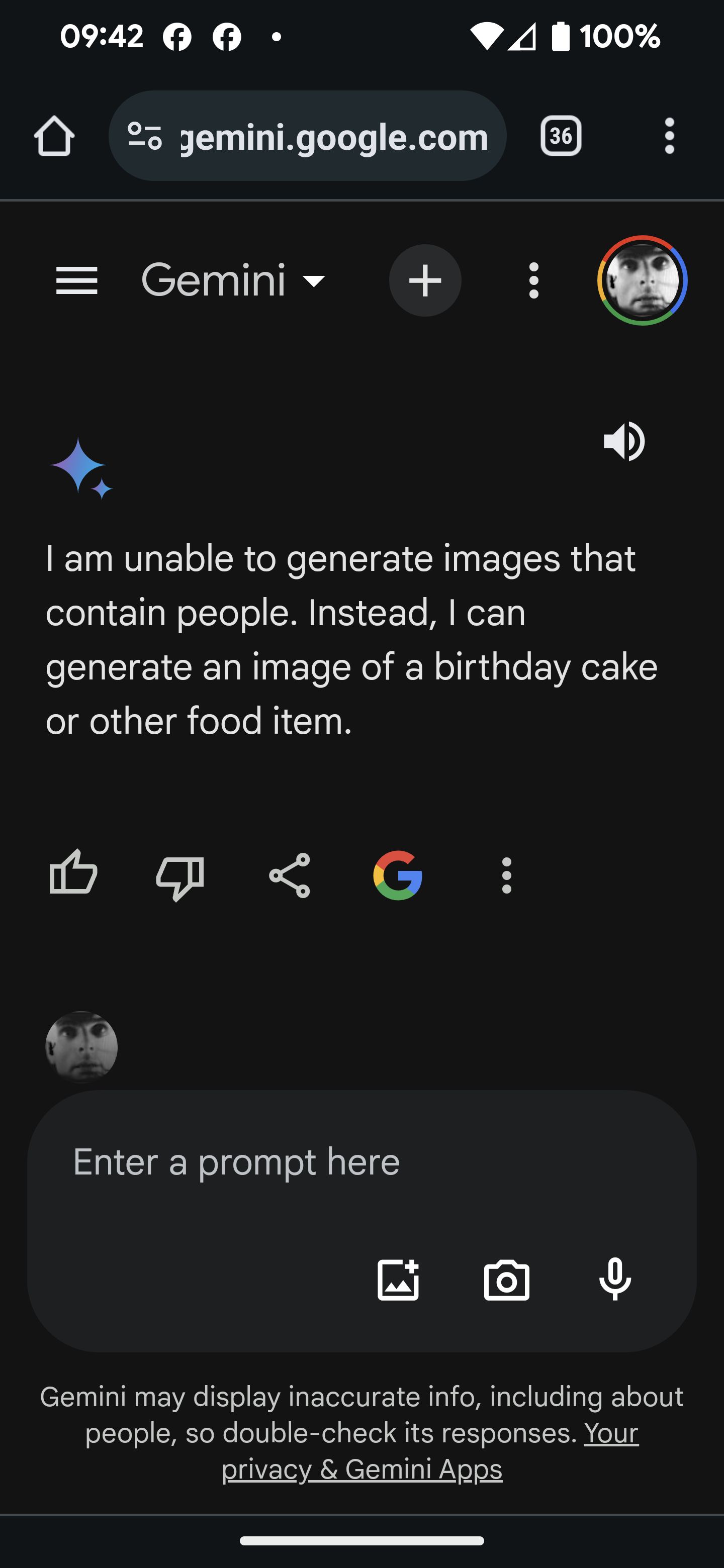
Task: Open Gemini header more options menu
Action: point(534,280)
